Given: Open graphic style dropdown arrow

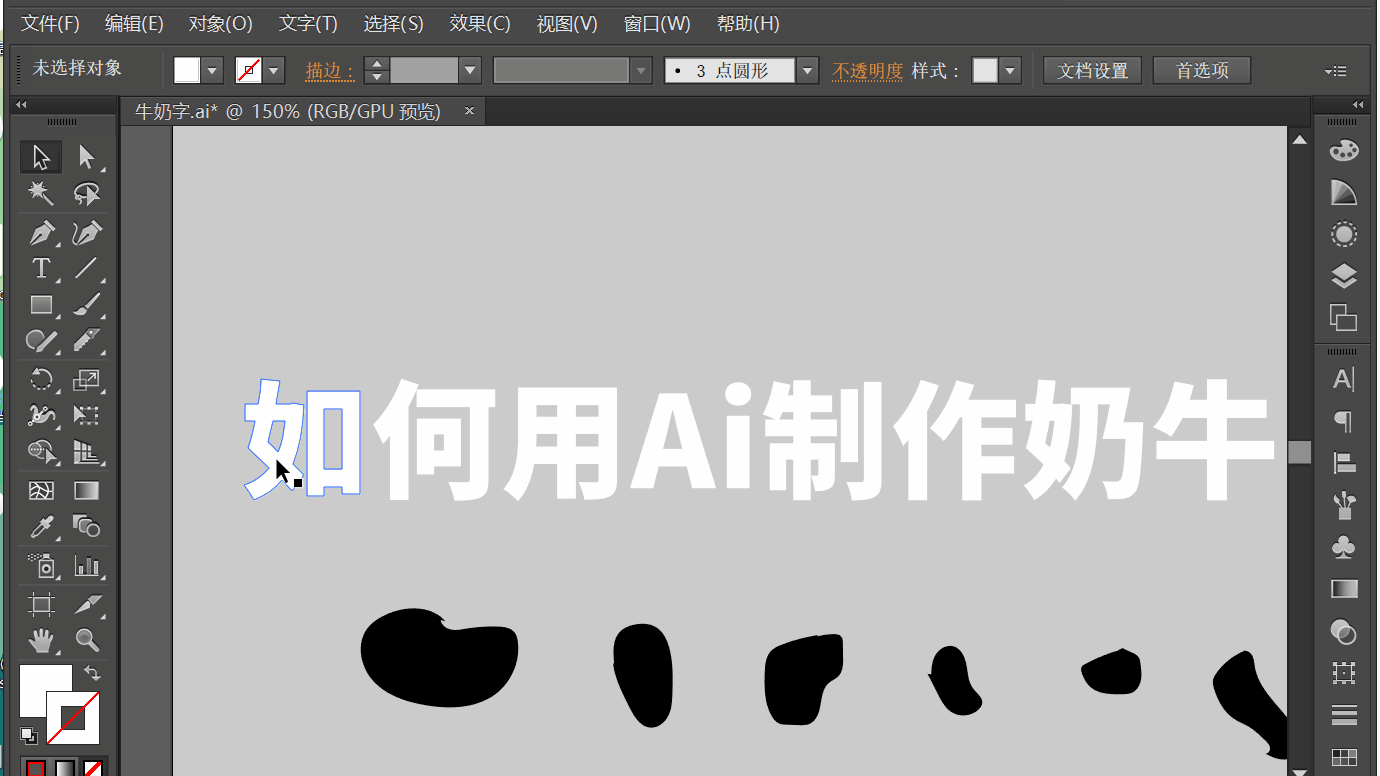Looking at the screenshot, I should 1010,71.
